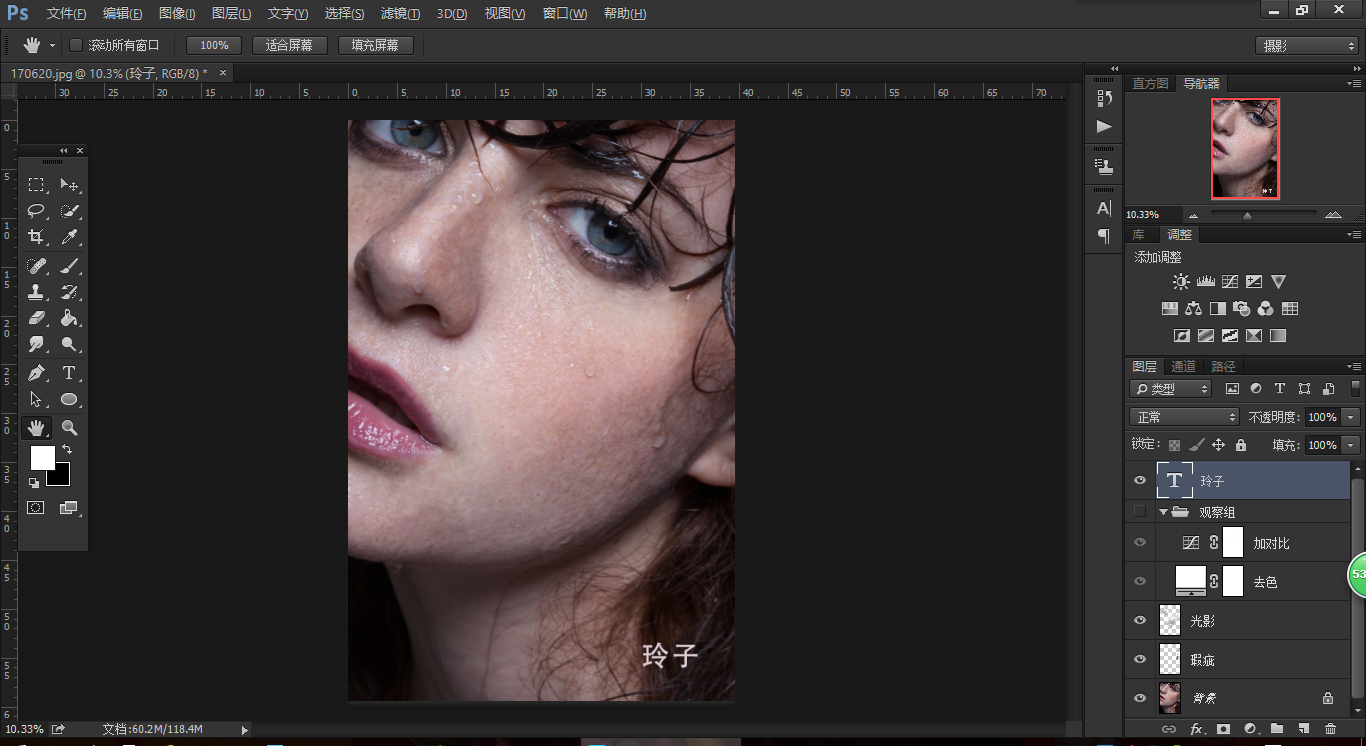Open Hand tool preset picker arrow
Viewport: 1366px width, 746px height.
pos(52,46)
